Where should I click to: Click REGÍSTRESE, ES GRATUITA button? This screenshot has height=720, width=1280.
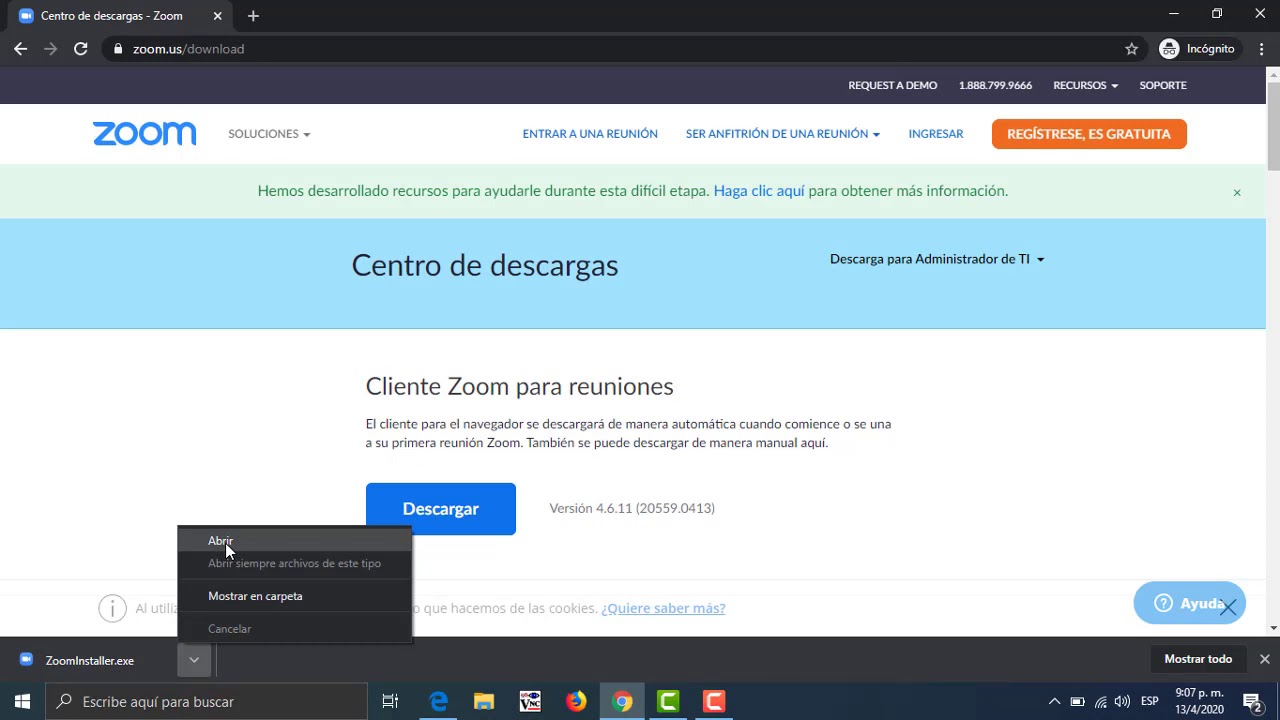[1089, 134]
